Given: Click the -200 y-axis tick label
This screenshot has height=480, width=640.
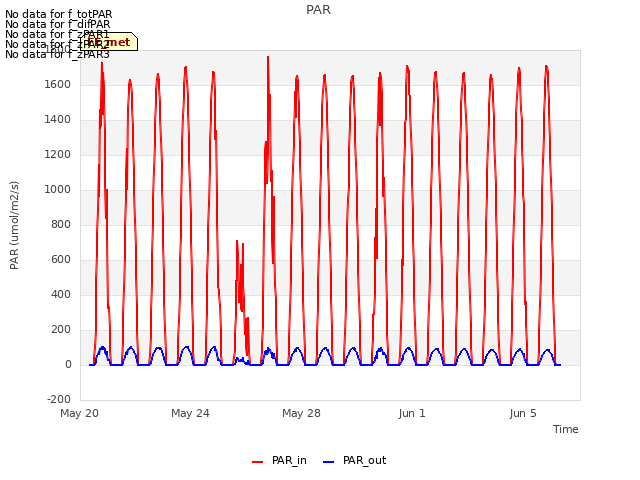Looking at the screenshot, I should tap(59, 400).
